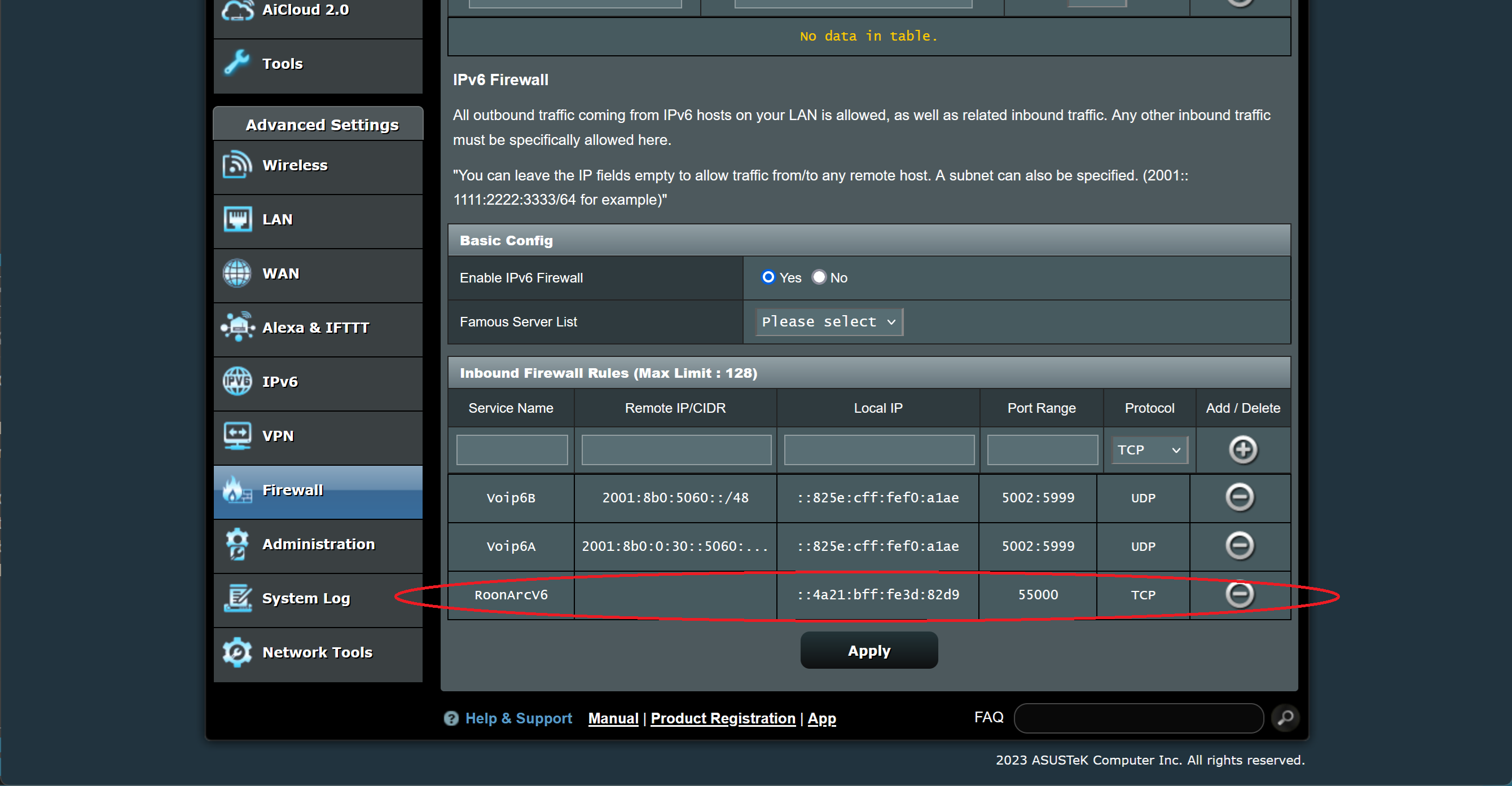The height and width of the screenshot is (786, 1512).
Task: Select the Firewall menu item
Action: 318,491
